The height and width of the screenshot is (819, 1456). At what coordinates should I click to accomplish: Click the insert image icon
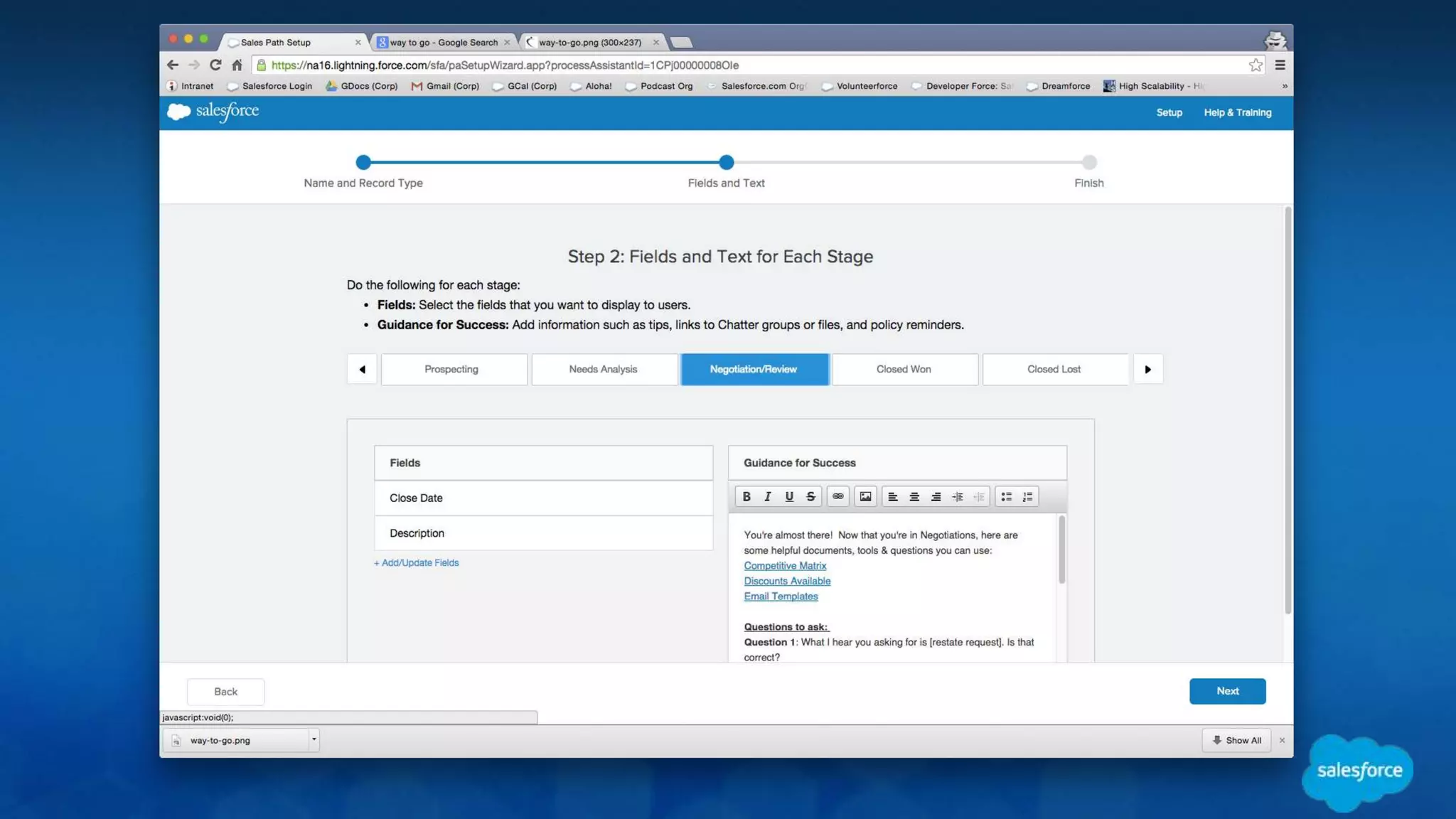[x=865, y=497]
